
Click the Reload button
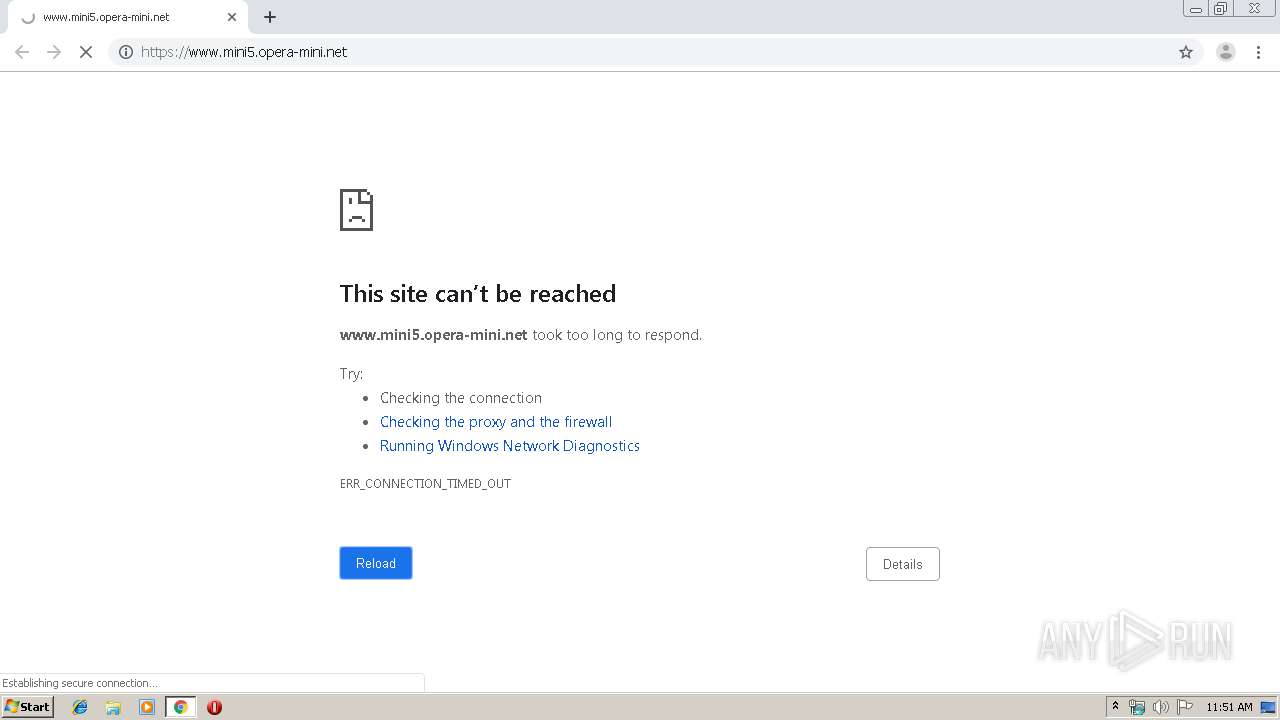click(376, 563)
